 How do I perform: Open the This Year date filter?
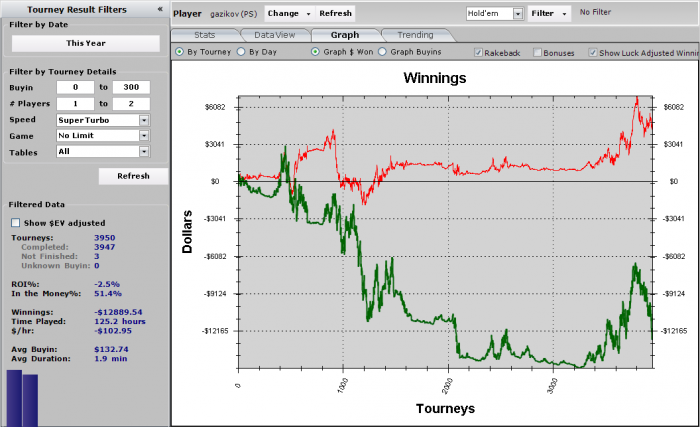click(x=86, y=43)
